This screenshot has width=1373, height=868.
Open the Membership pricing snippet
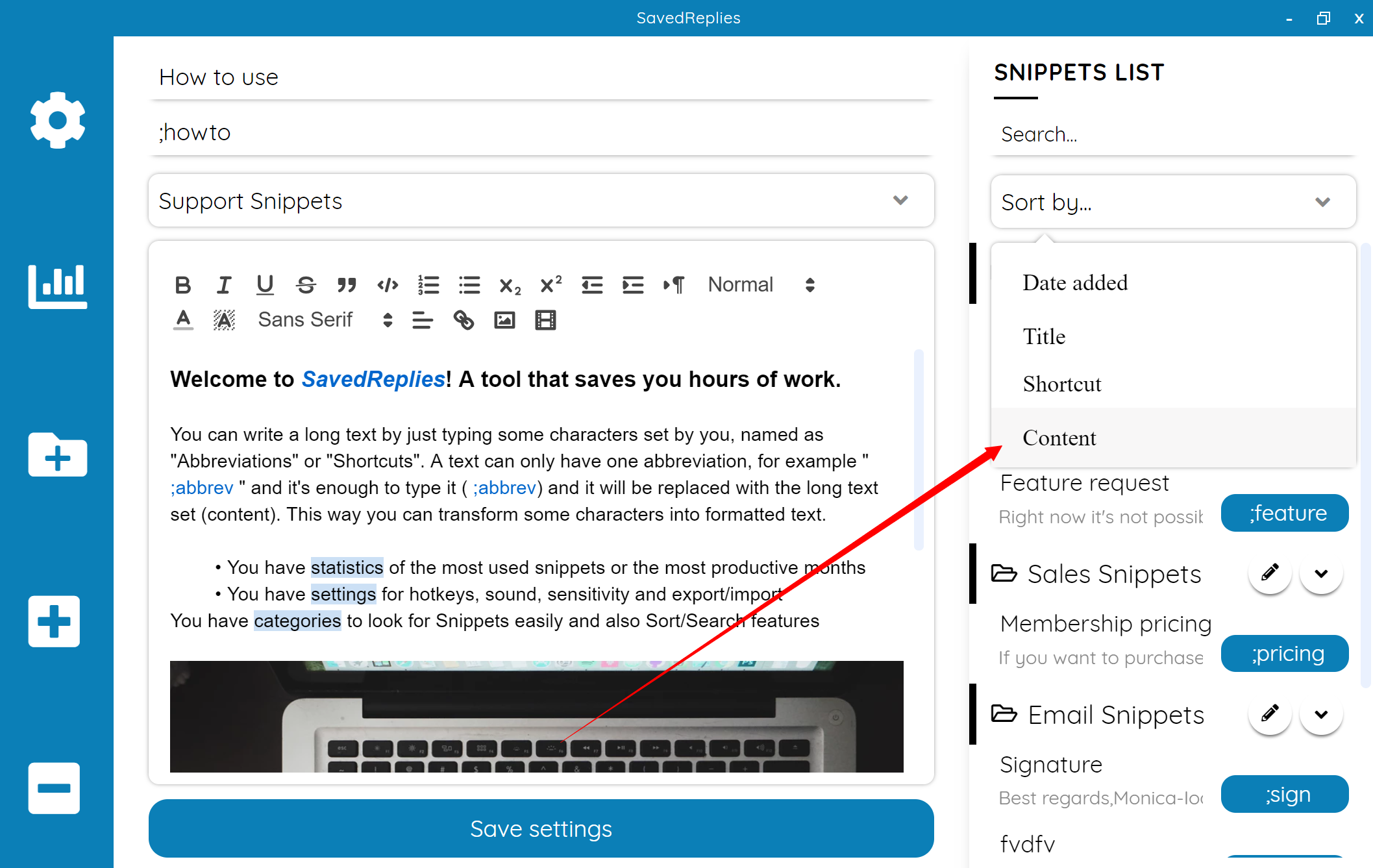pos(1106,623)
